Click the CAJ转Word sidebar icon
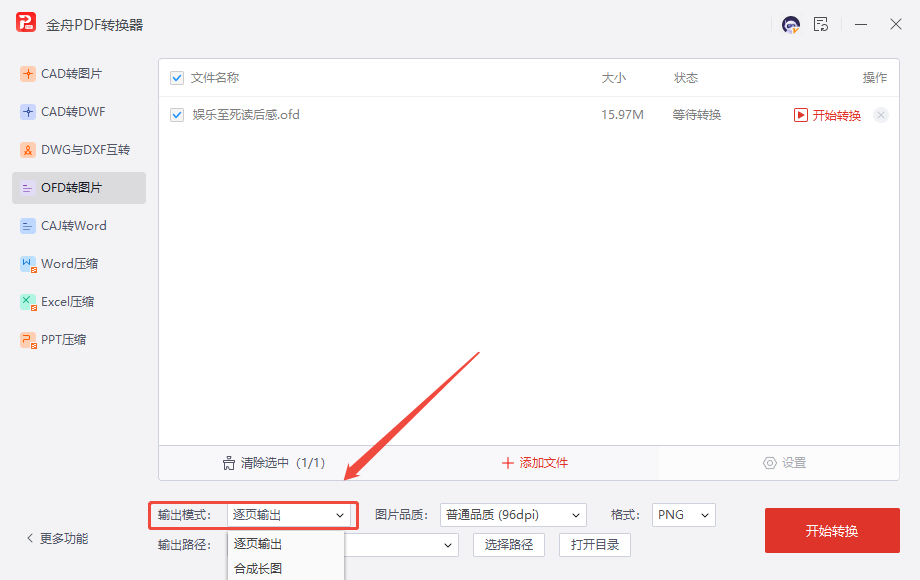This screenshot has height=580, width=920. click(28, 226)
